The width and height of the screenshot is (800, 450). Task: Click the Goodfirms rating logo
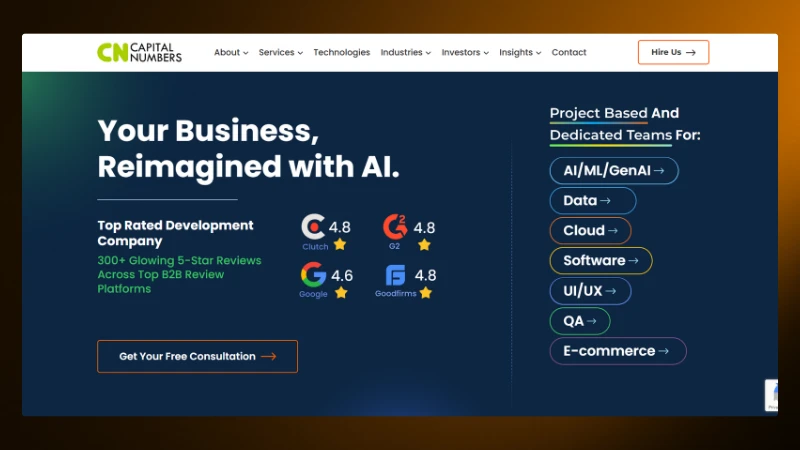pyautogui.click(x=395, y=275)
